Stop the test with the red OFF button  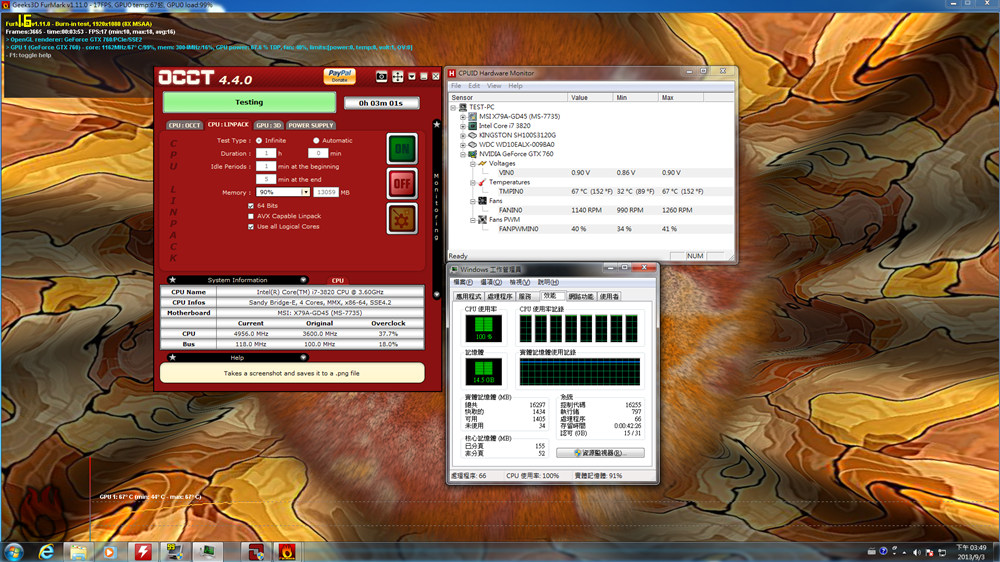coord(402,184)
